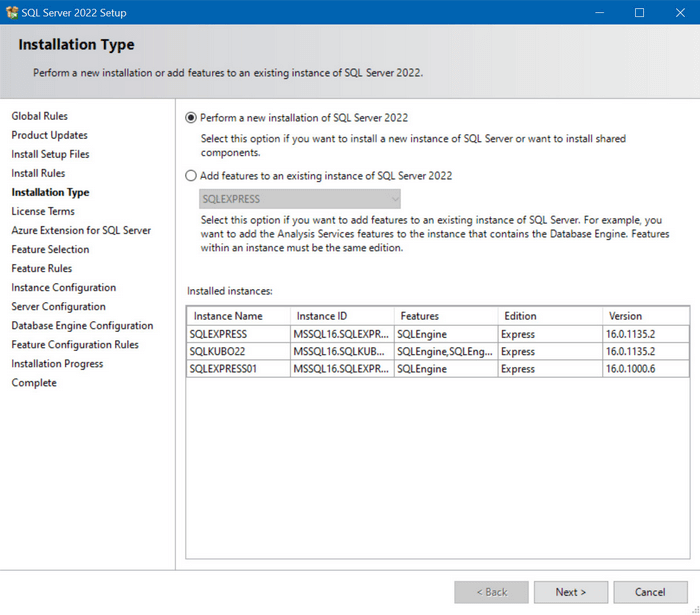Jump to Global Rules step
Image resolution: width=700 pixels, height=615 pixels.
click(40, 117)
